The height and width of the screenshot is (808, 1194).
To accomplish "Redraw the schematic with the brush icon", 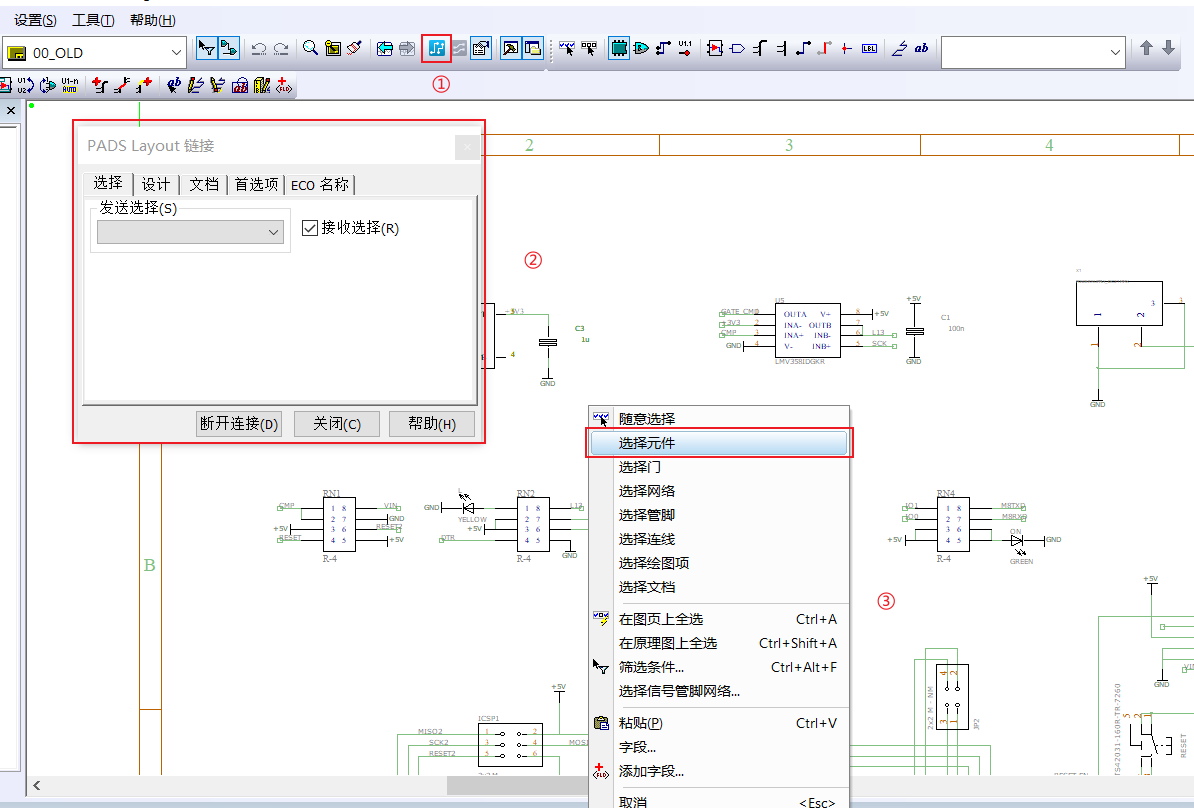I will 354,49.
